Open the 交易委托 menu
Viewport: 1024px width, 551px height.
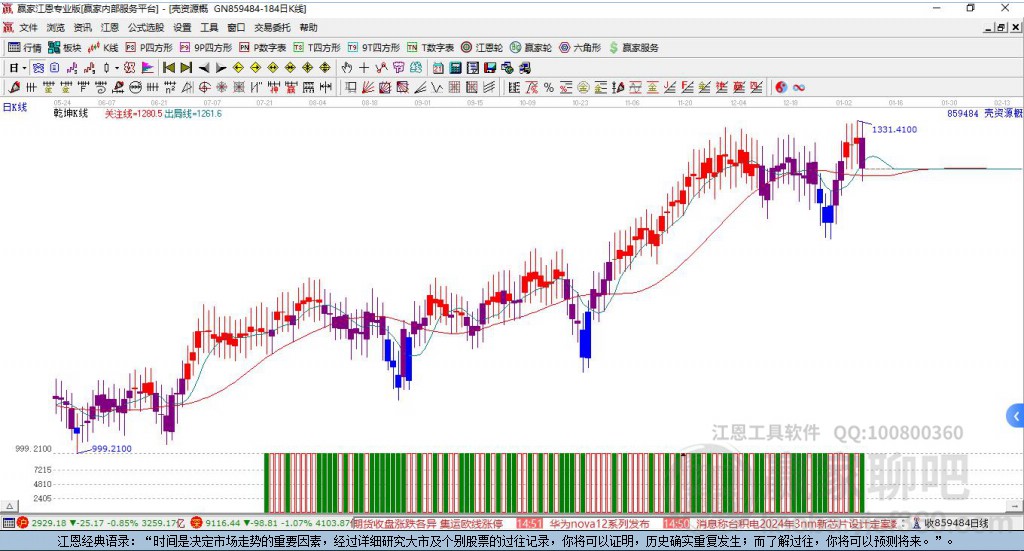tap(272, 27)
